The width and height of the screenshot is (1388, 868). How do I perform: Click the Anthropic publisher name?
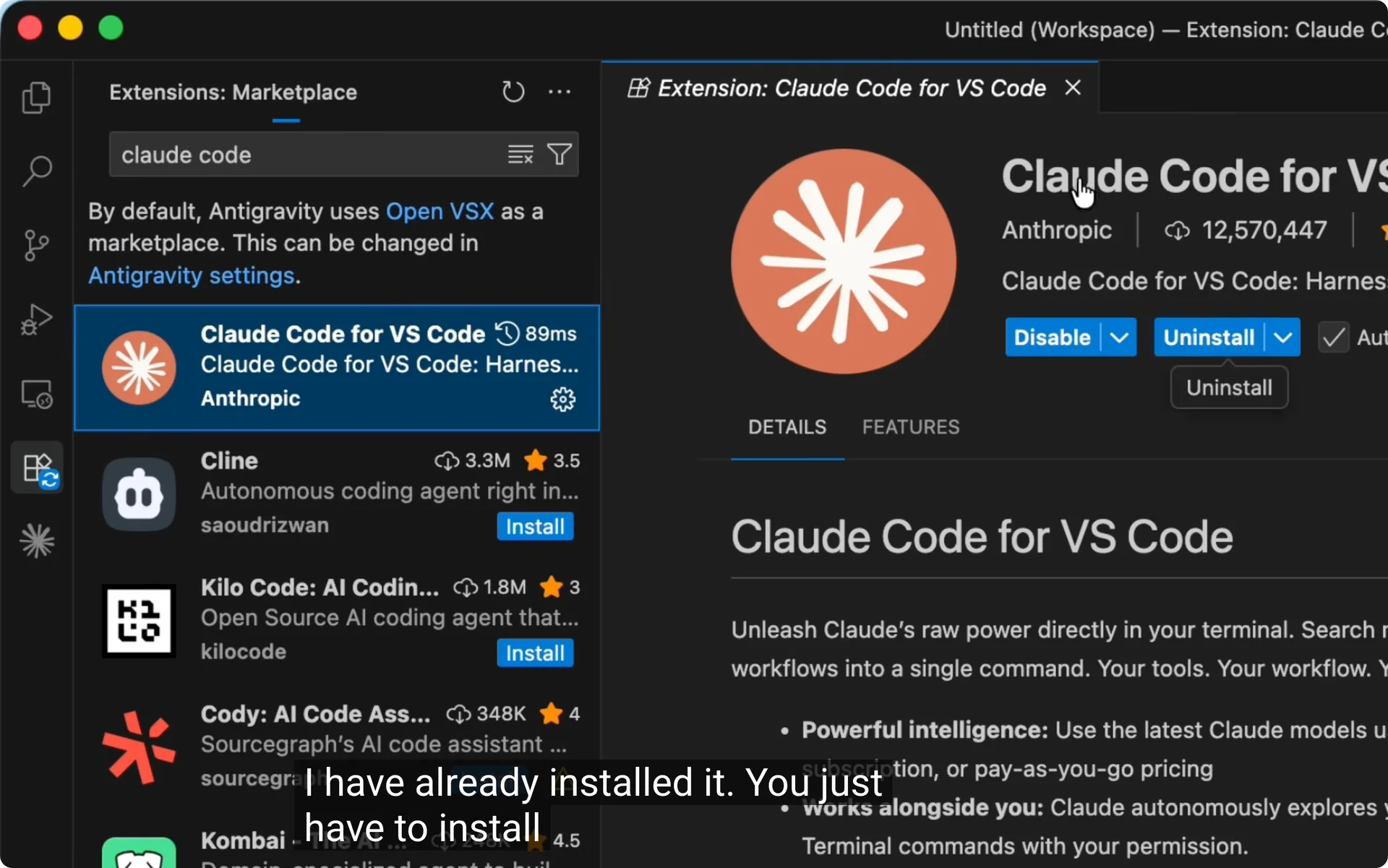pyautogui.click(x=1057, y=230)
